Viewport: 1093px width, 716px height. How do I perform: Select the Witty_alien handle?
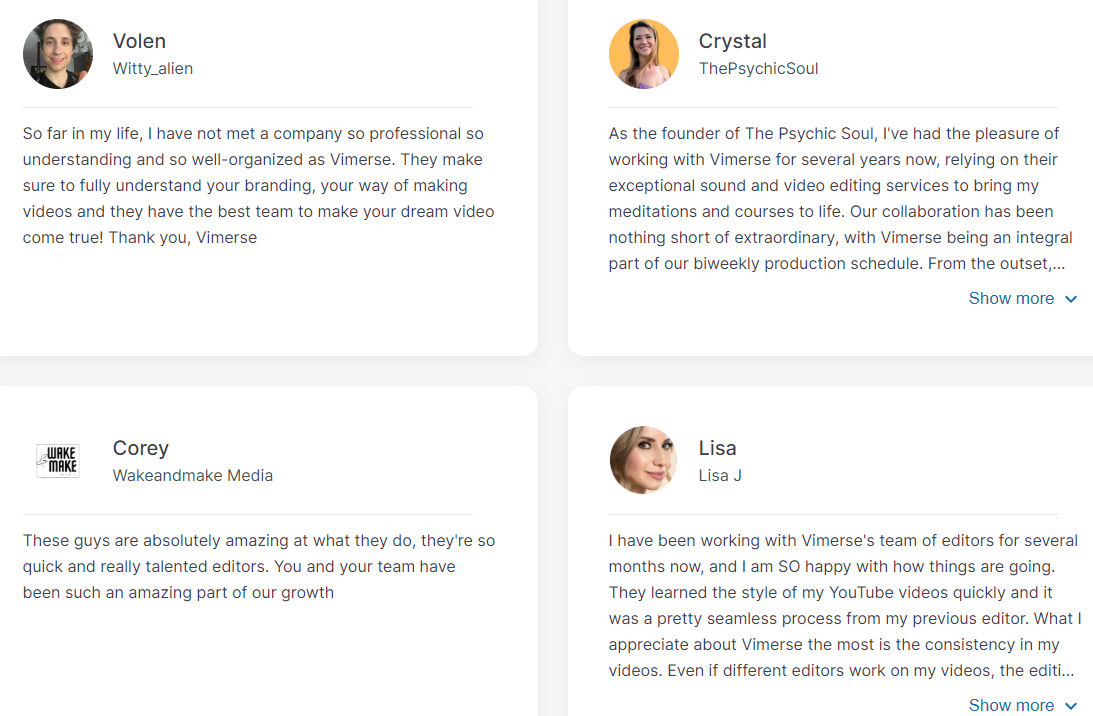[x=153, y=68]
